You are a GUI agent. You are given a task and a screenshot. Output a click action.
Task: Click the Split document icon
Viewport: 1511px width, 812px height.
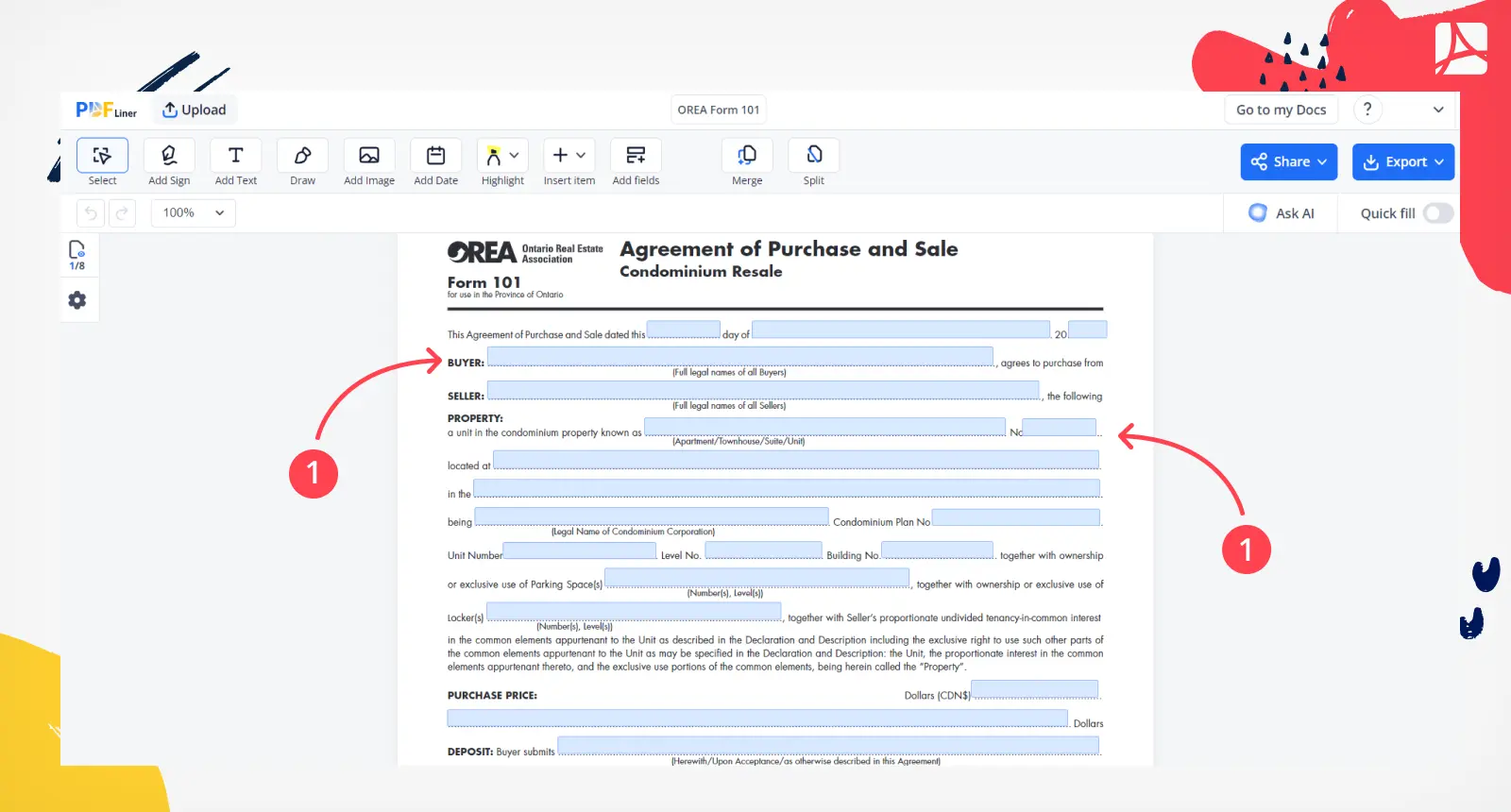[x=814, y=155]
